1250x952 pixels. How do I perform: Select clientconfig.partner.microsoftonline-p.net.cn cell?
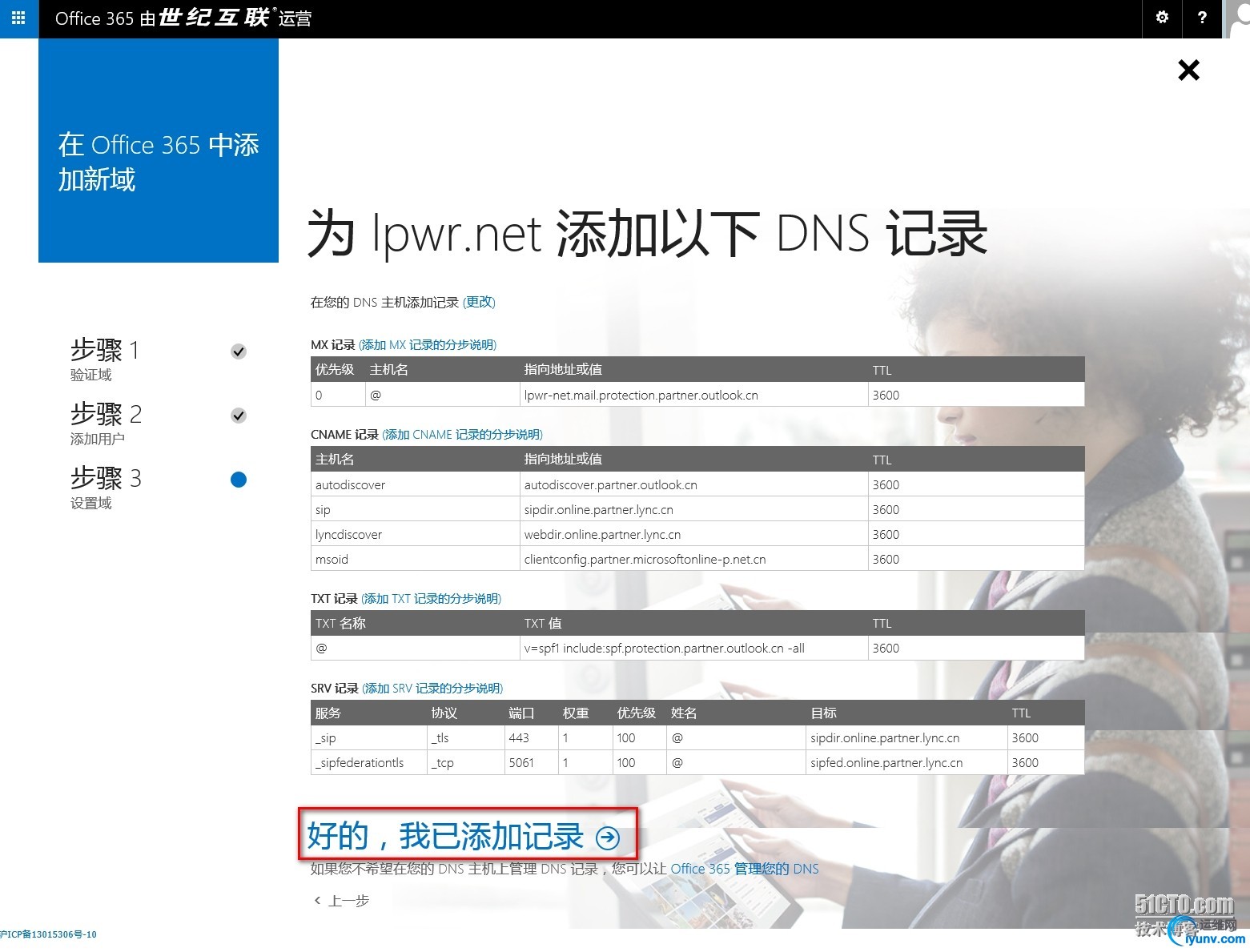pos(693,559)
